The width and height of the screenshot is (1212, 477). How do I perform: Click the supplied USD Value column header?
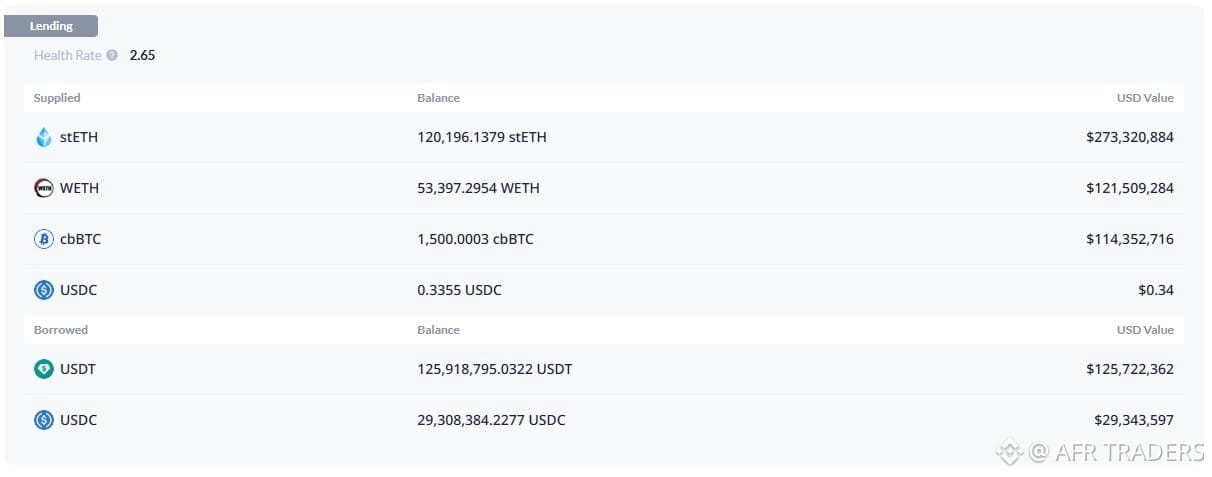pos(1145,98)
